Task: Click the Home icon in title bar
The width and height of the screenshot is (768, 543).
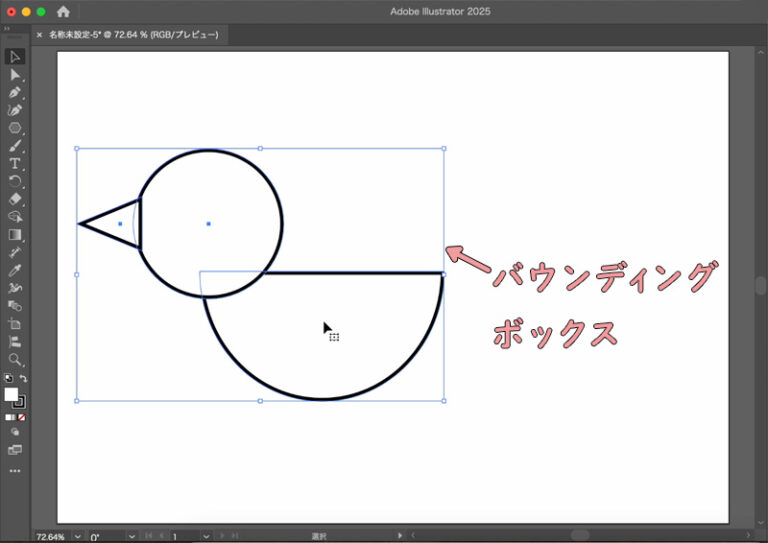Action: coord(64,11)
